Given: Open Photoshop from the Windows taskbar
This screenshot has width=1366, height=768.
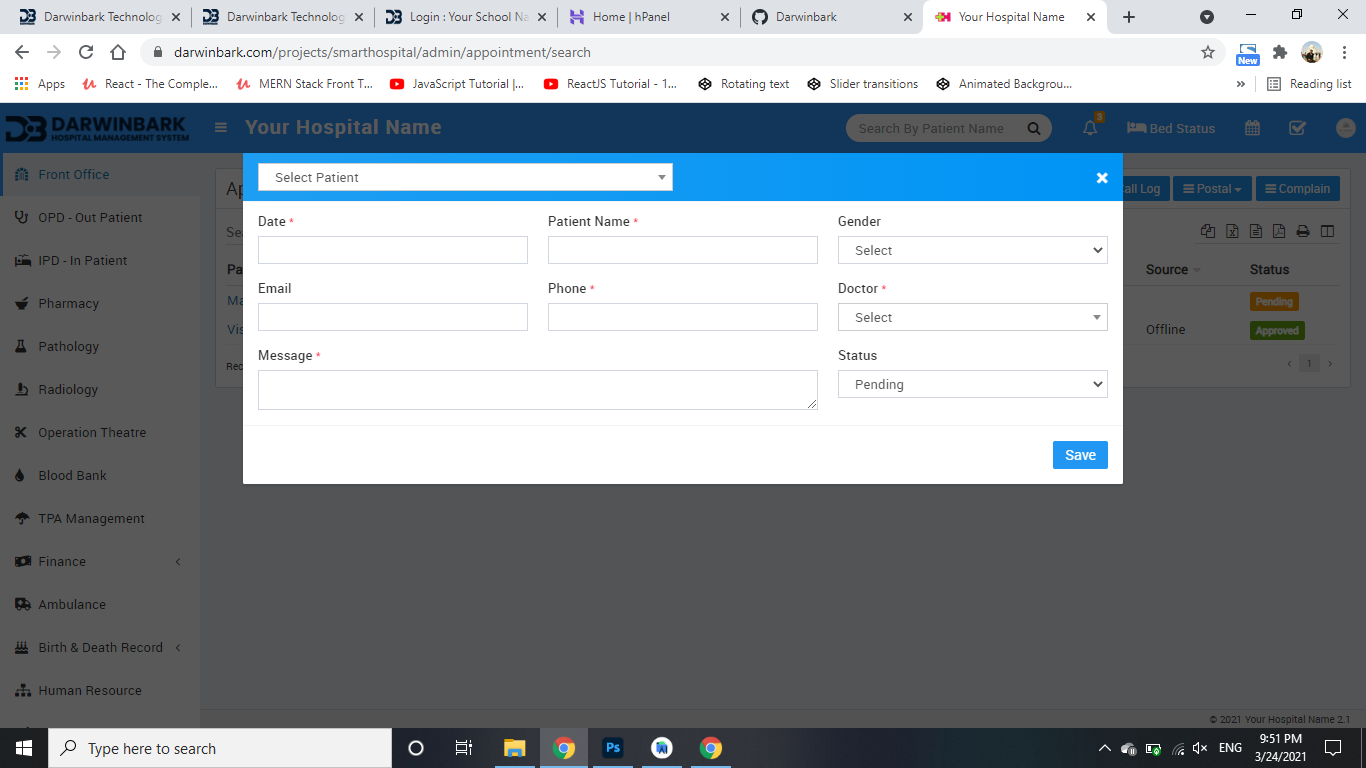Looking at the screenshot, I should 613,748.
